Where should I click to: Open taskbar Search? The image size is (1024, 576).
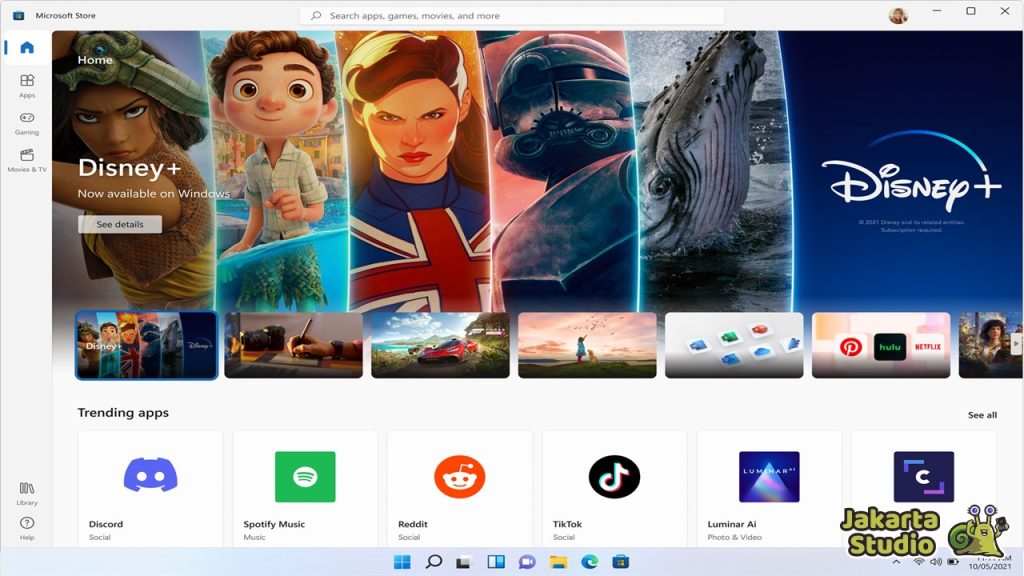pyautogui.click(x=434, y=562)
